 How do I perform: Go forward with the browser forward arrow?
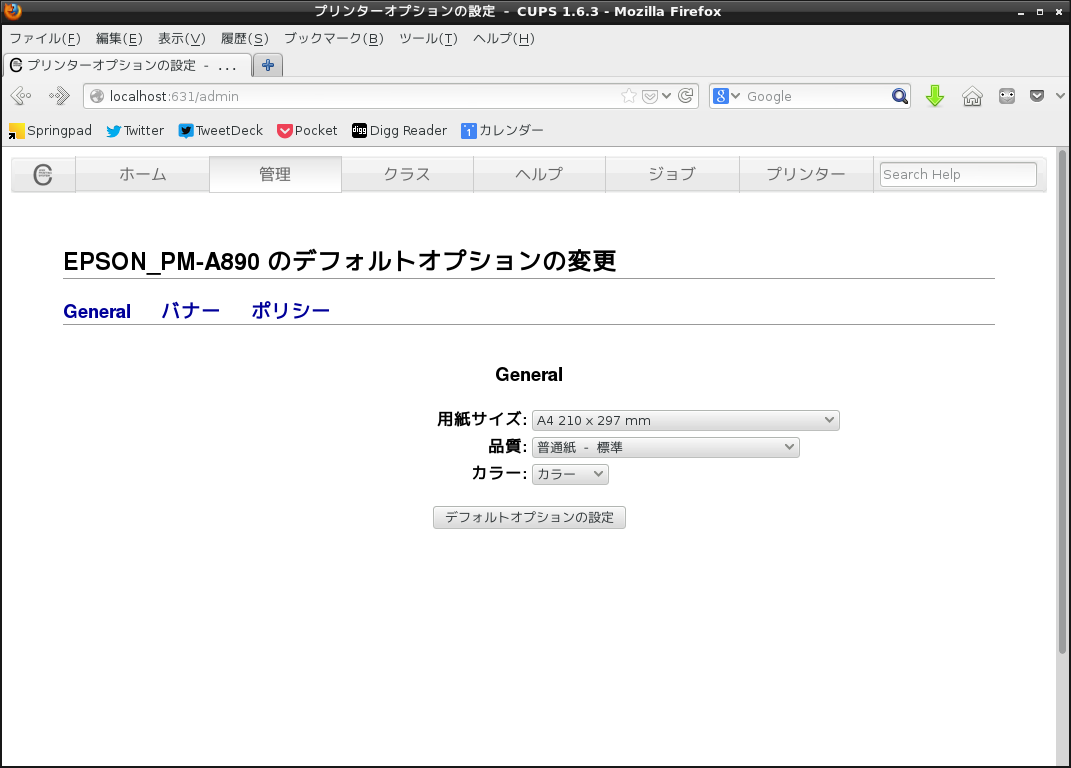click(x=59, y=96)
